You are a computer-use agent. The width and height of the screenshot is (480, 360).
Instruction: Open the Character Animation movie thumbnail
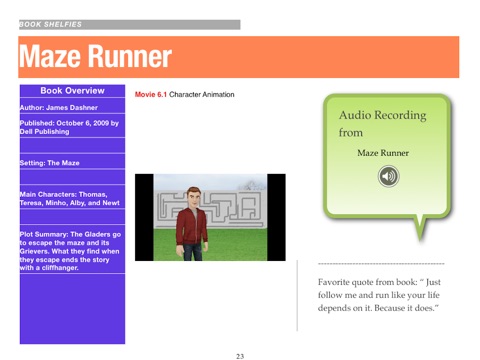click(210, 217)
